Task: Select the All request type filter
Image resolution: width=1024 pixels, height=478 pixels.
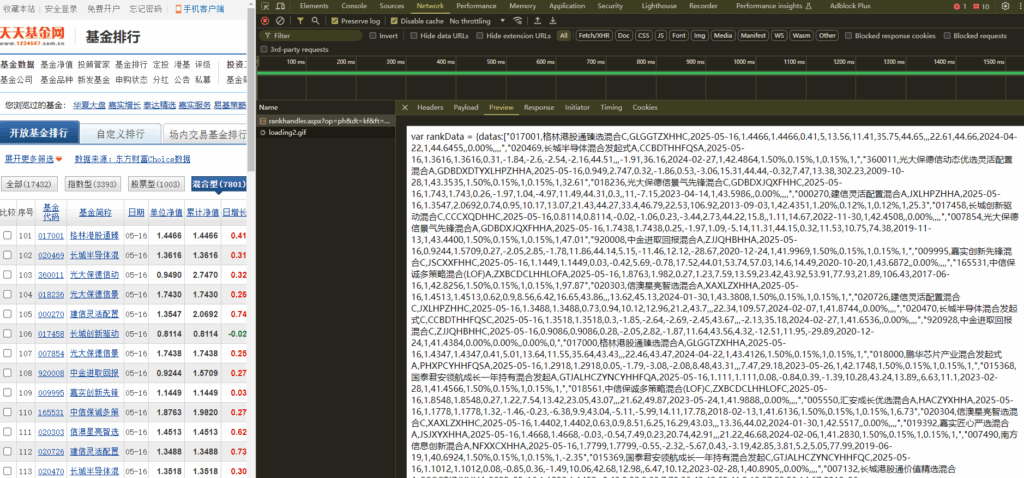Action: tap(564, 36)
